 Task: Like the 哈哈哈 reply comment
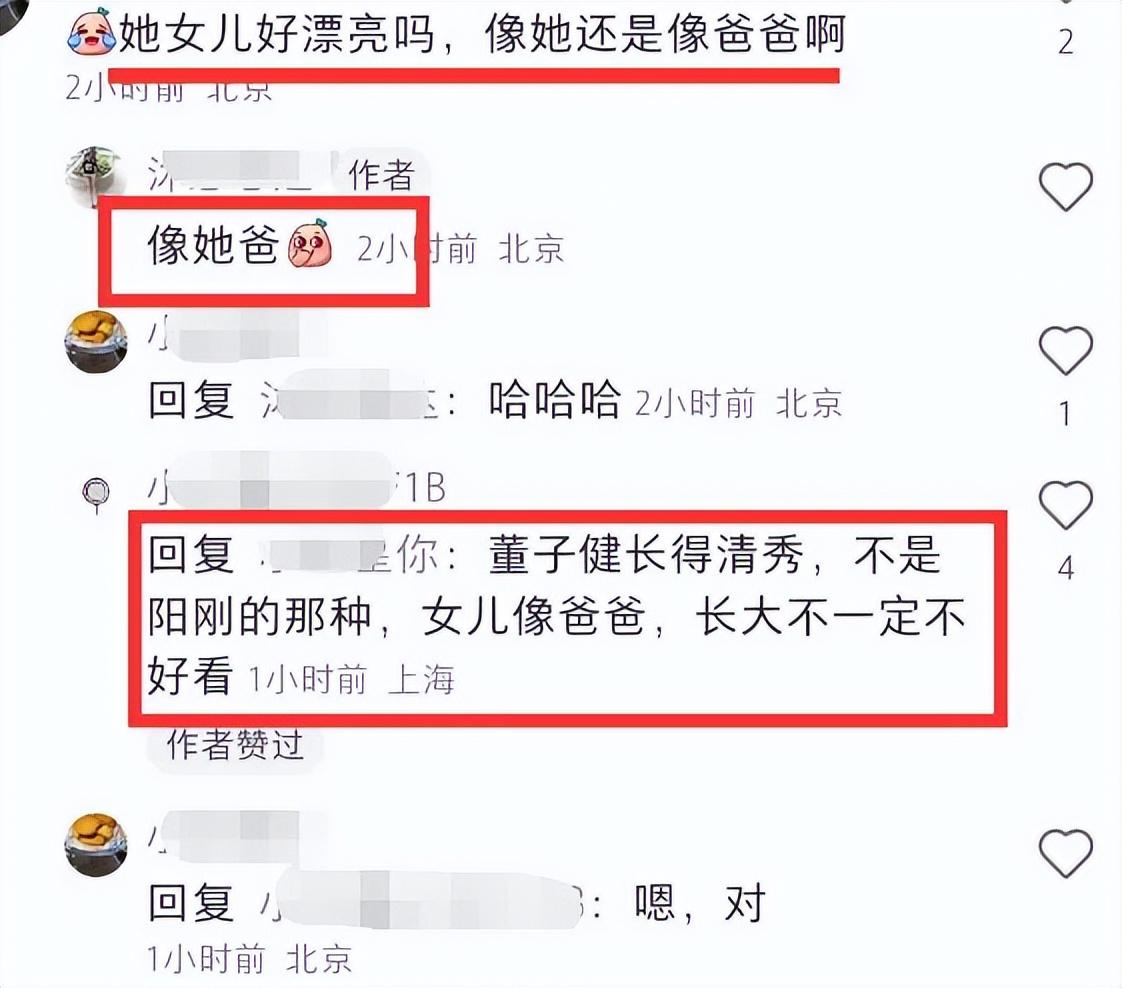[1065, 351]
